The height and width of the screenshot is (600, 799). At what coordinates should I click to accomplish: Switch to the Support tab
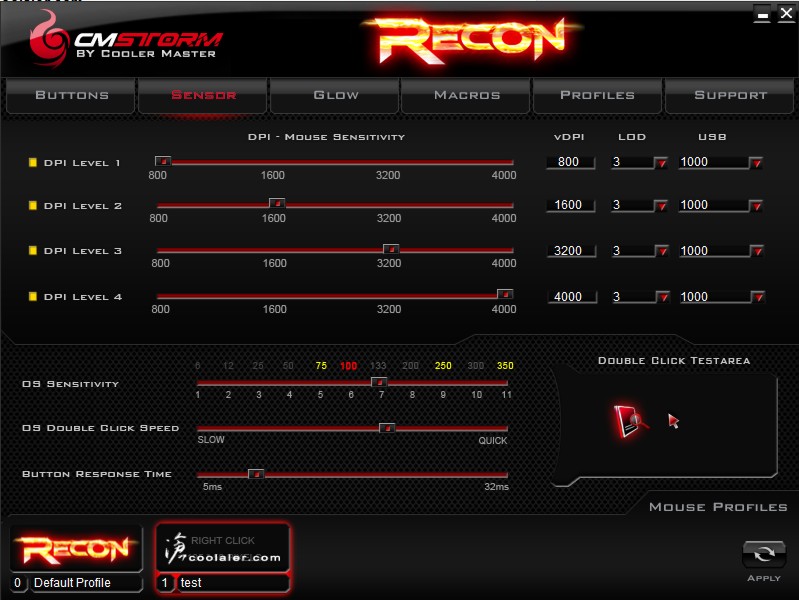click(730, 95)
